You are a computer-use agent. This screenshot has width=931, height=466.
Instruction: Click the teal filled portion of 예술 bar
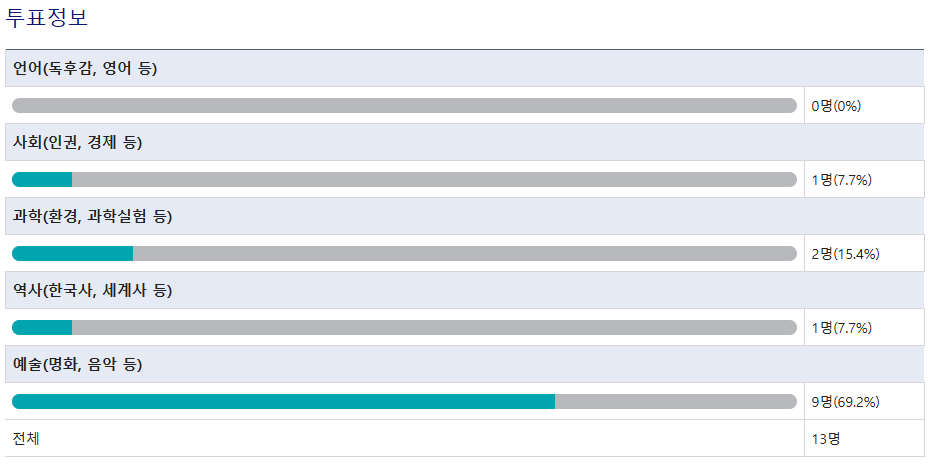pyautogui.click(x=283, y=402)
